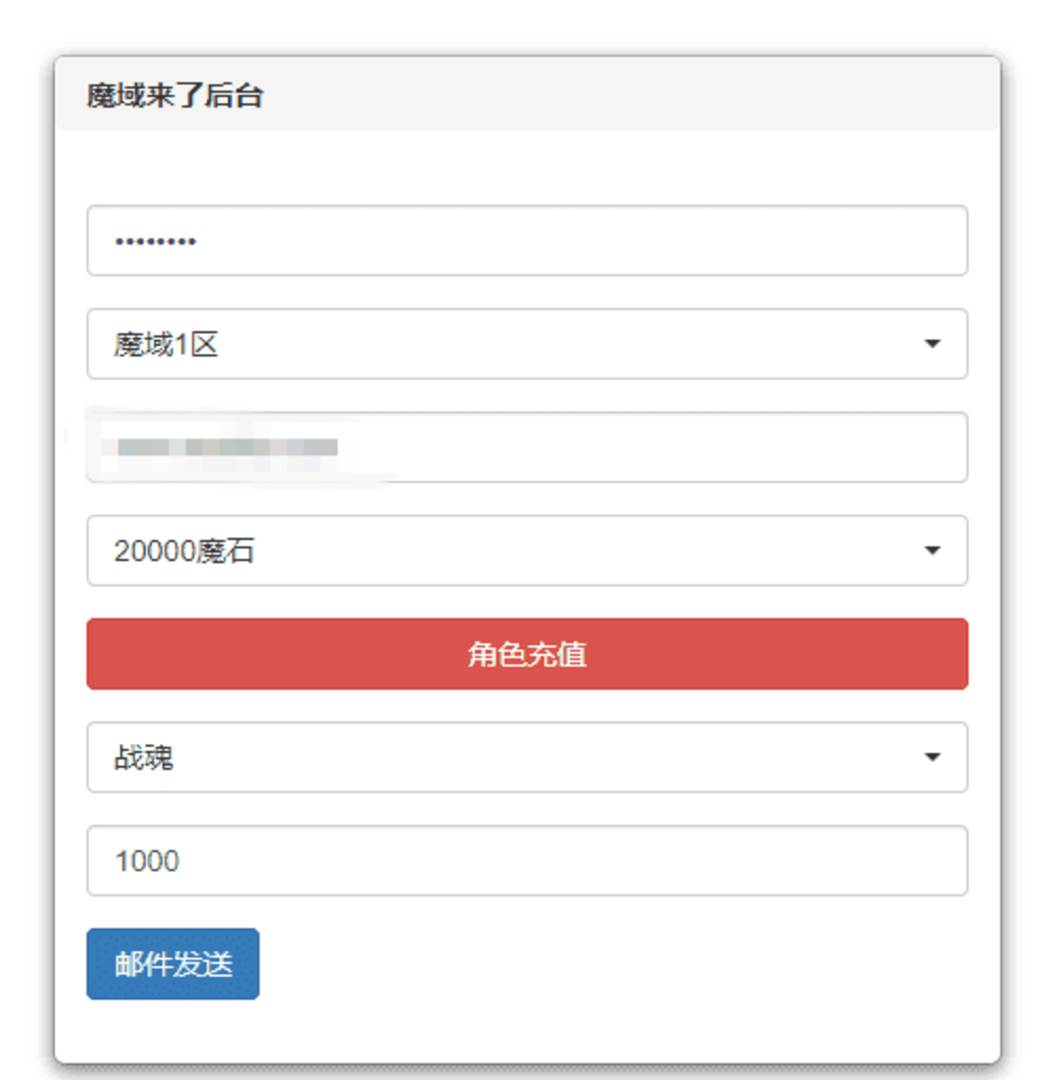Expand the magic stone amount selector arrow
The width and height of the screenshot is (1053, 1080).
(x=934, y=551)
